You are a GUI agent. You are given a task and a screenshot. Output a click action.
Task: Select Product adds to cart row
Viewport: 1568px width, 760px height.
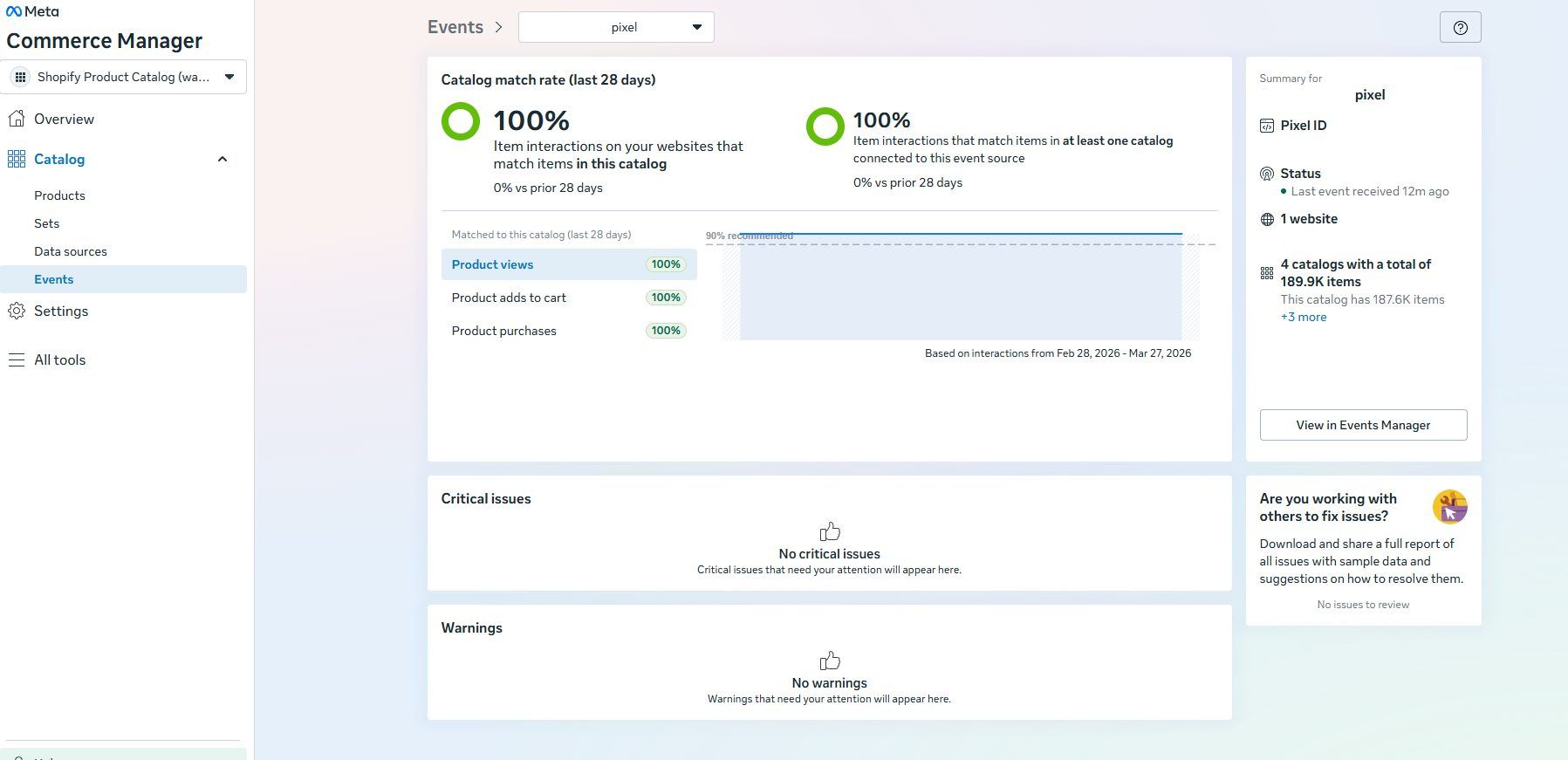[x=568, y=298]
